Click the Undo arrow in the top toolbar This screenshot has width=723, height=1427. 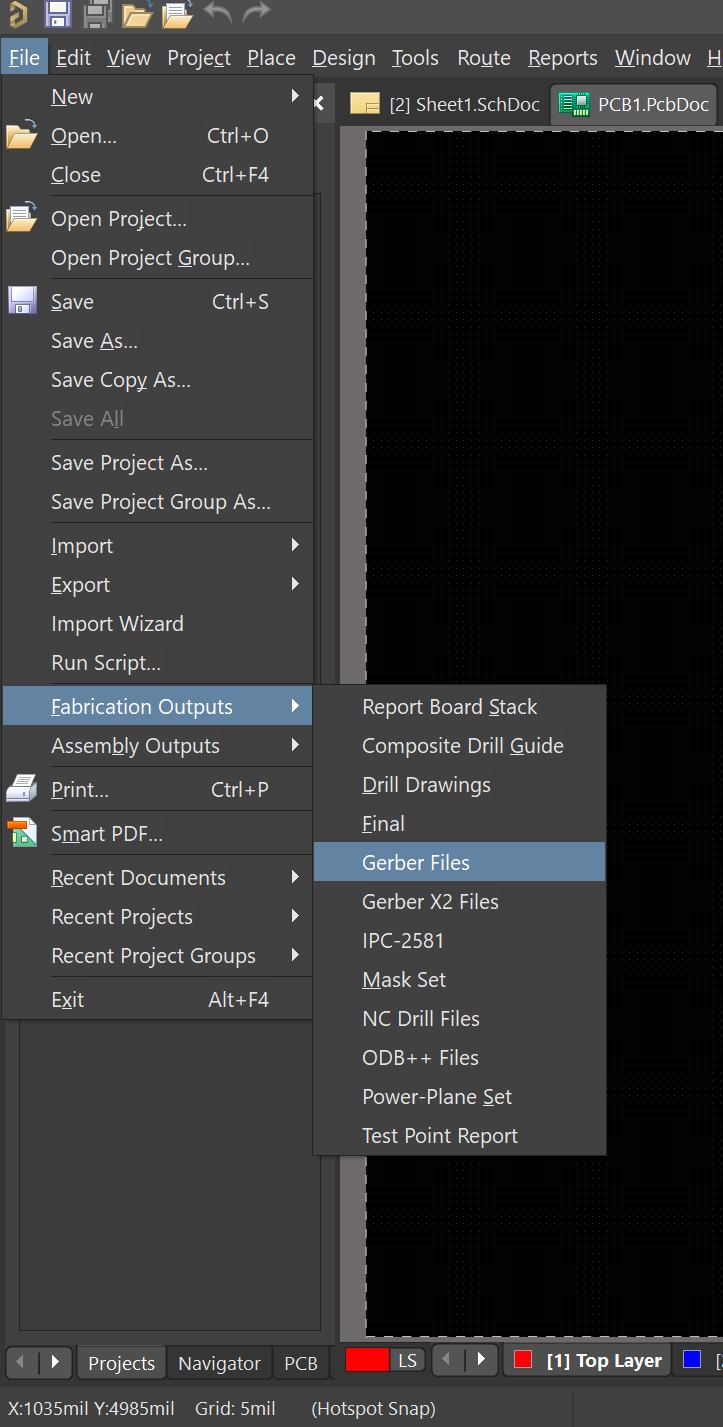point(217,13)
